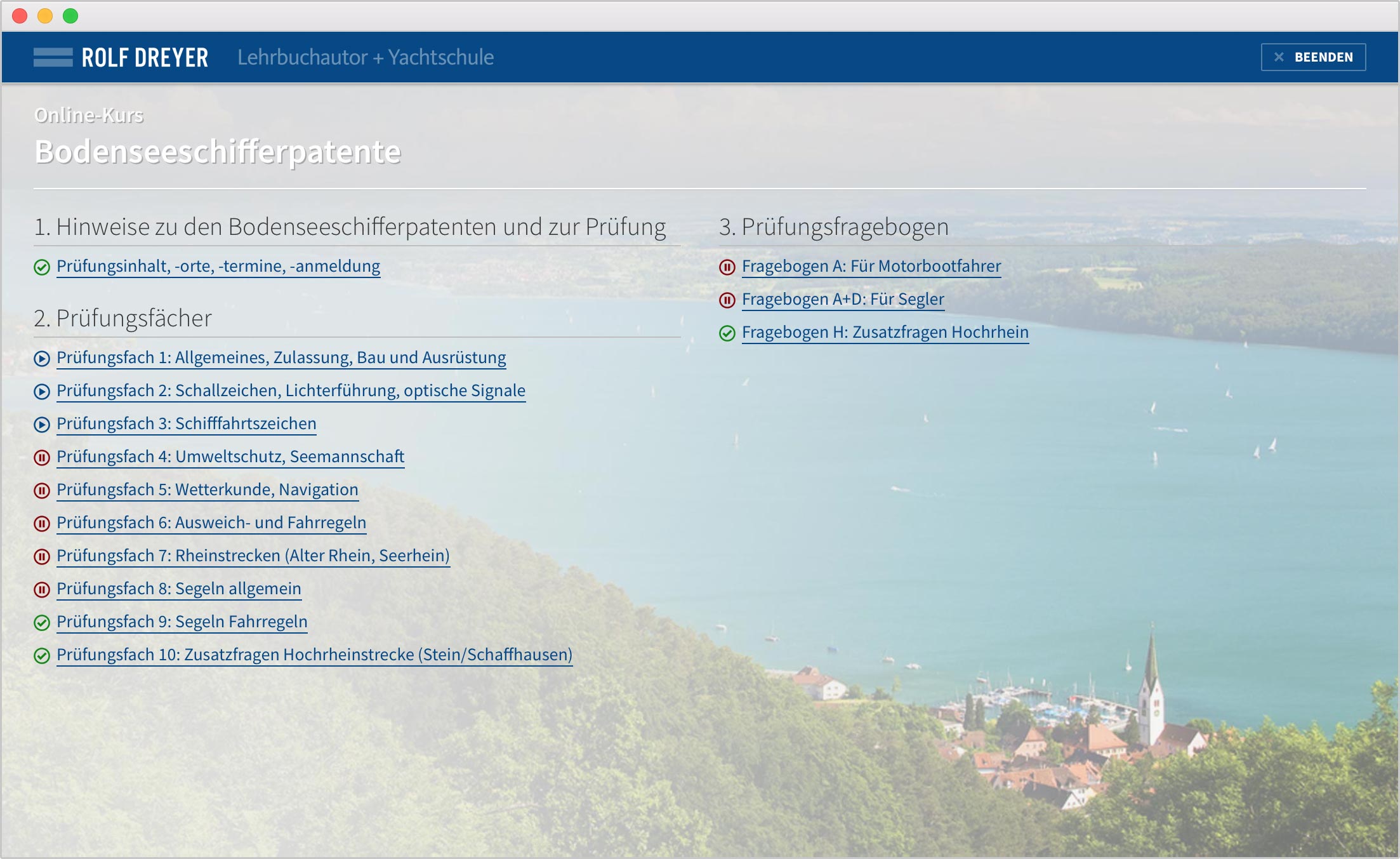Click the Lehrbuchautor + Yachtschule tagline
Viewport: 1400px width, 859px height.
366,57
